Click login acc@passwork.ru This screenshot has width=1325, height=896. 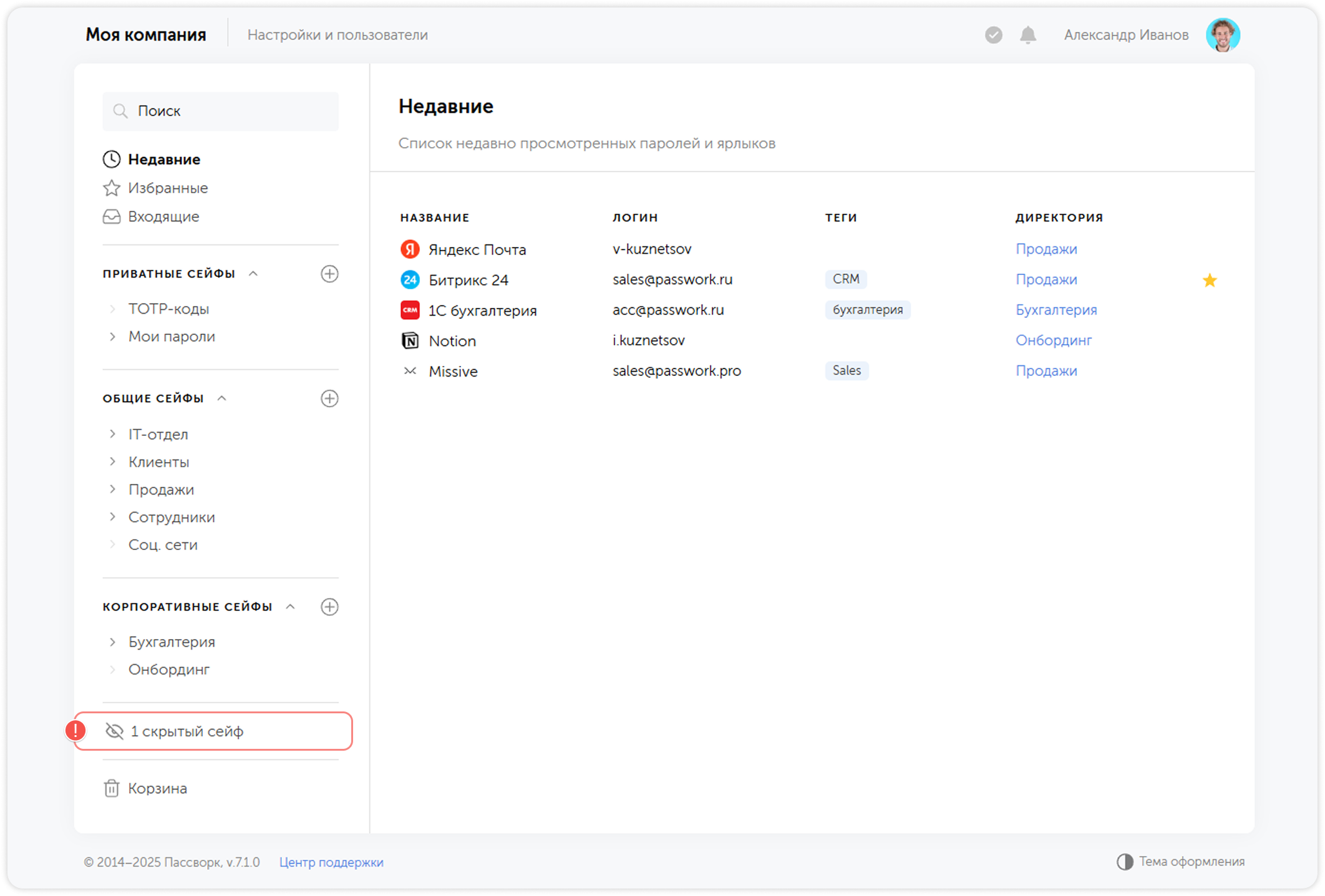(x=668, y=310)
